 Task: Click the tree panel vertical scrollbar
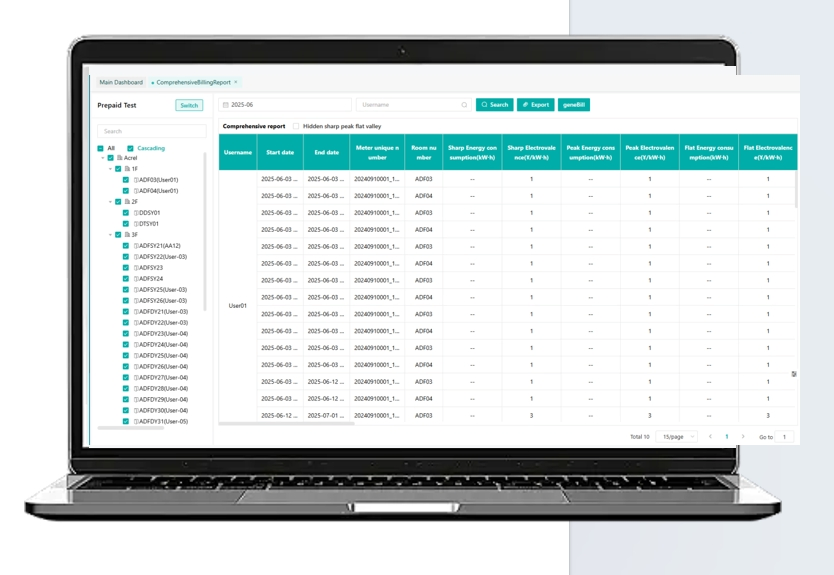point(205,231)
